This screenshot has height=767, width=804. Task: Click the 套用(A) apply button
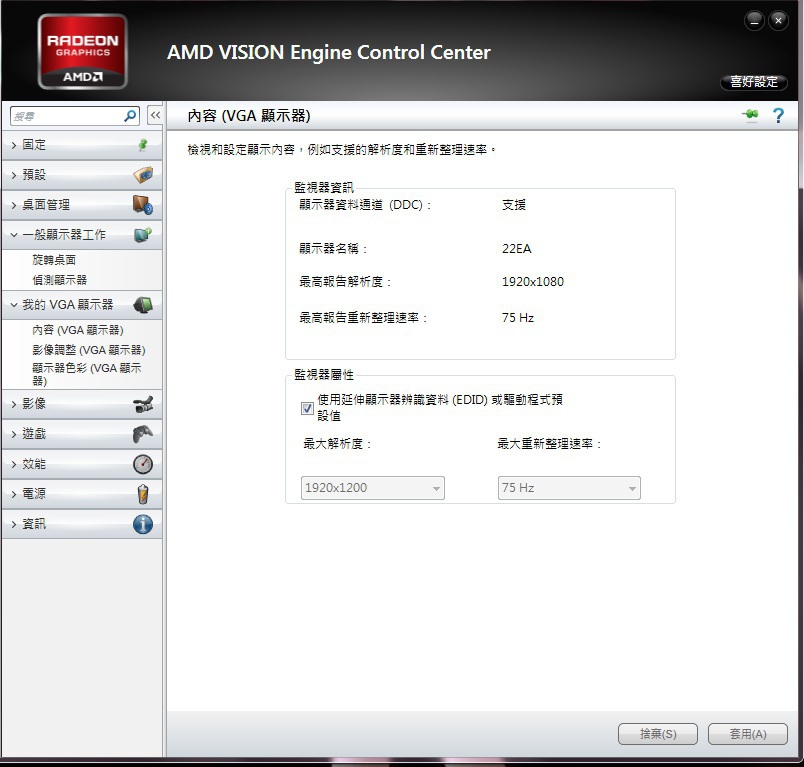click(748, 734)
